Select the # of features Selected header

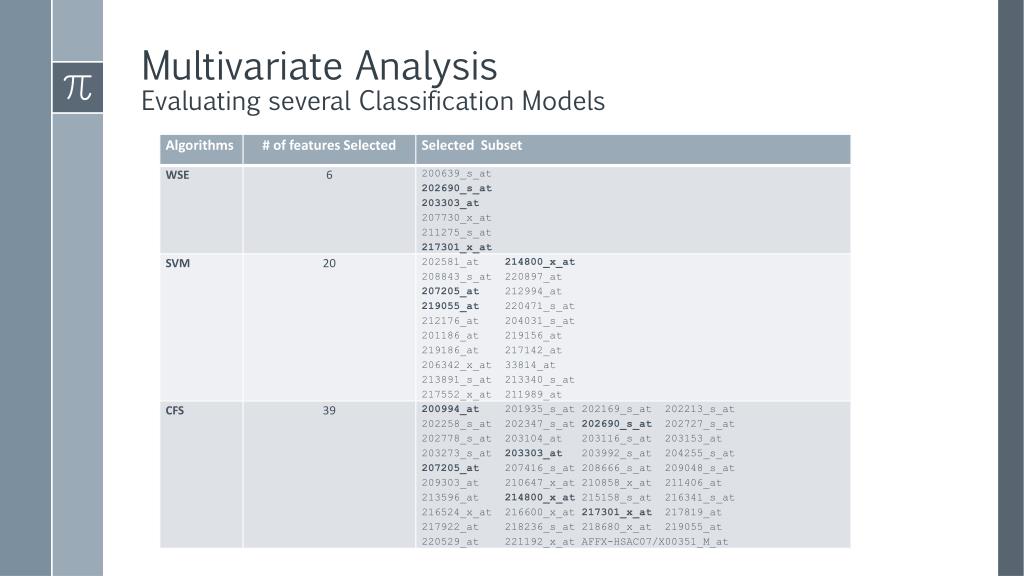coord(329,146)
